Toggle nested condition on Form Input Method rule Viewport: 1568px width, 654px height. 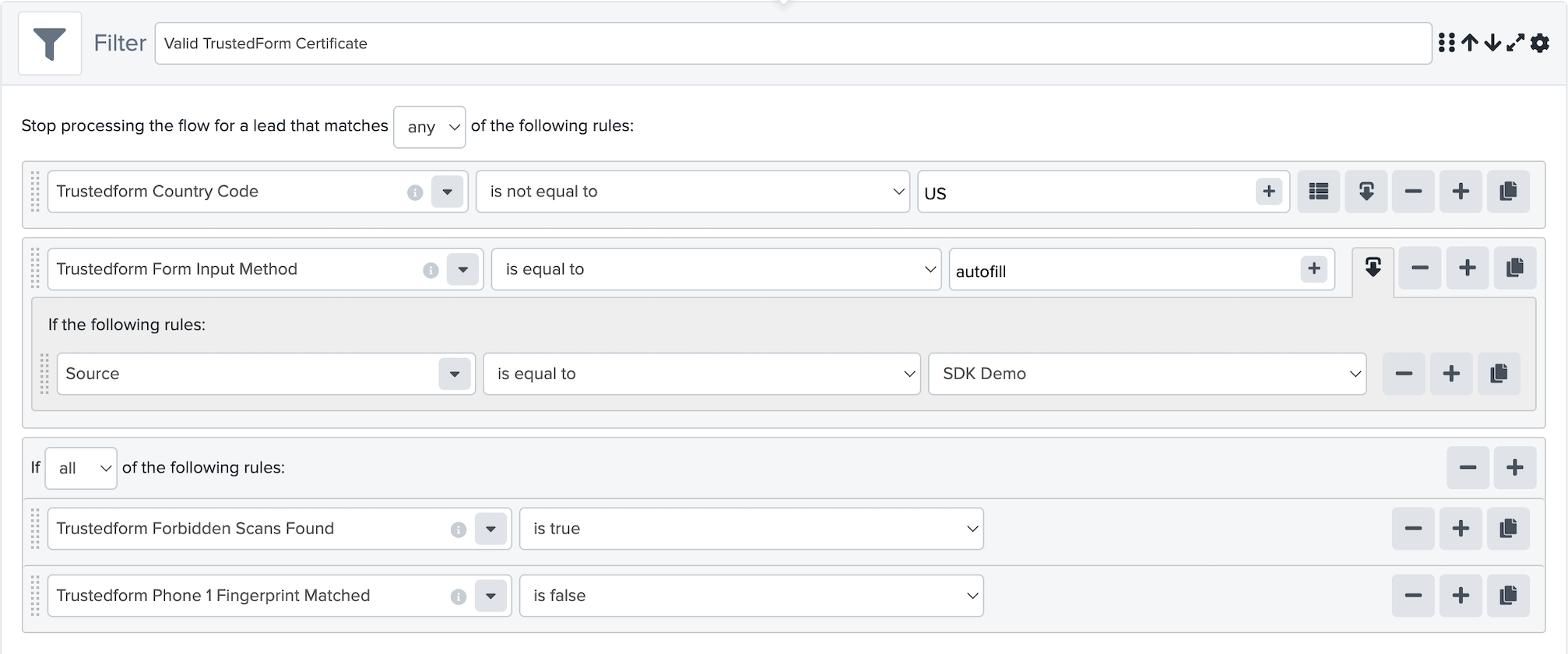[1373, 269]
